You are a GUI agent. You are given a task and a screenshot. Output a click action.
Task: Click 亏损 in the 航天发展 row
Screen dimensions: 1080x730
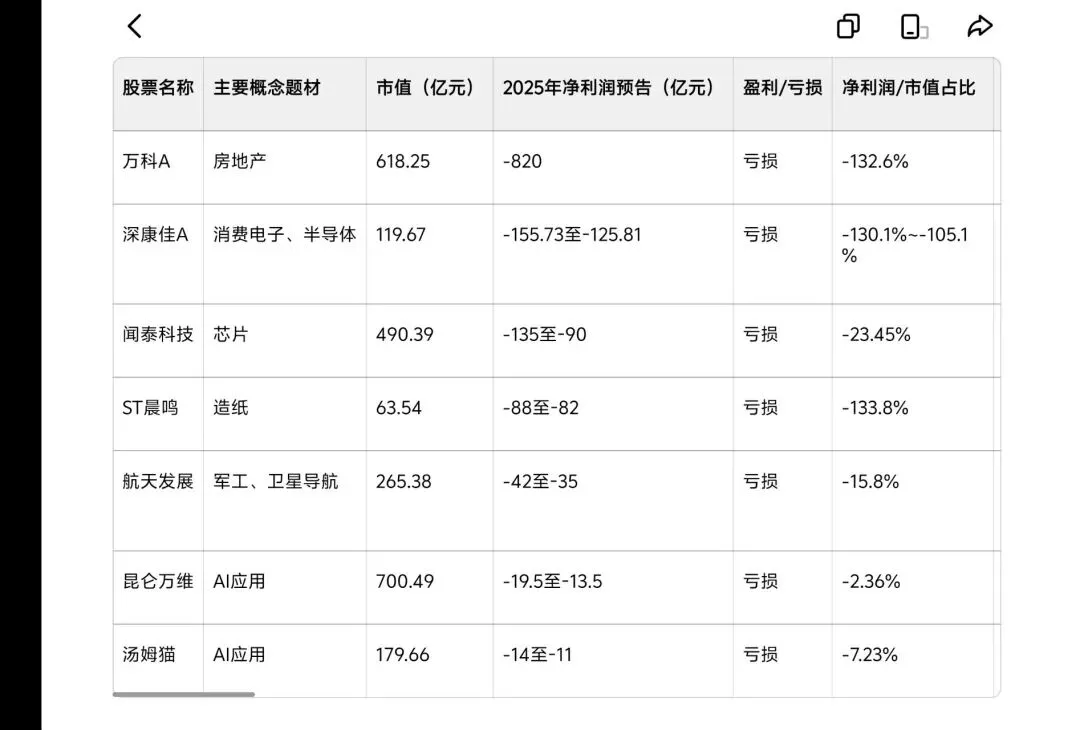pyautogui.click(x=760, y=481)
